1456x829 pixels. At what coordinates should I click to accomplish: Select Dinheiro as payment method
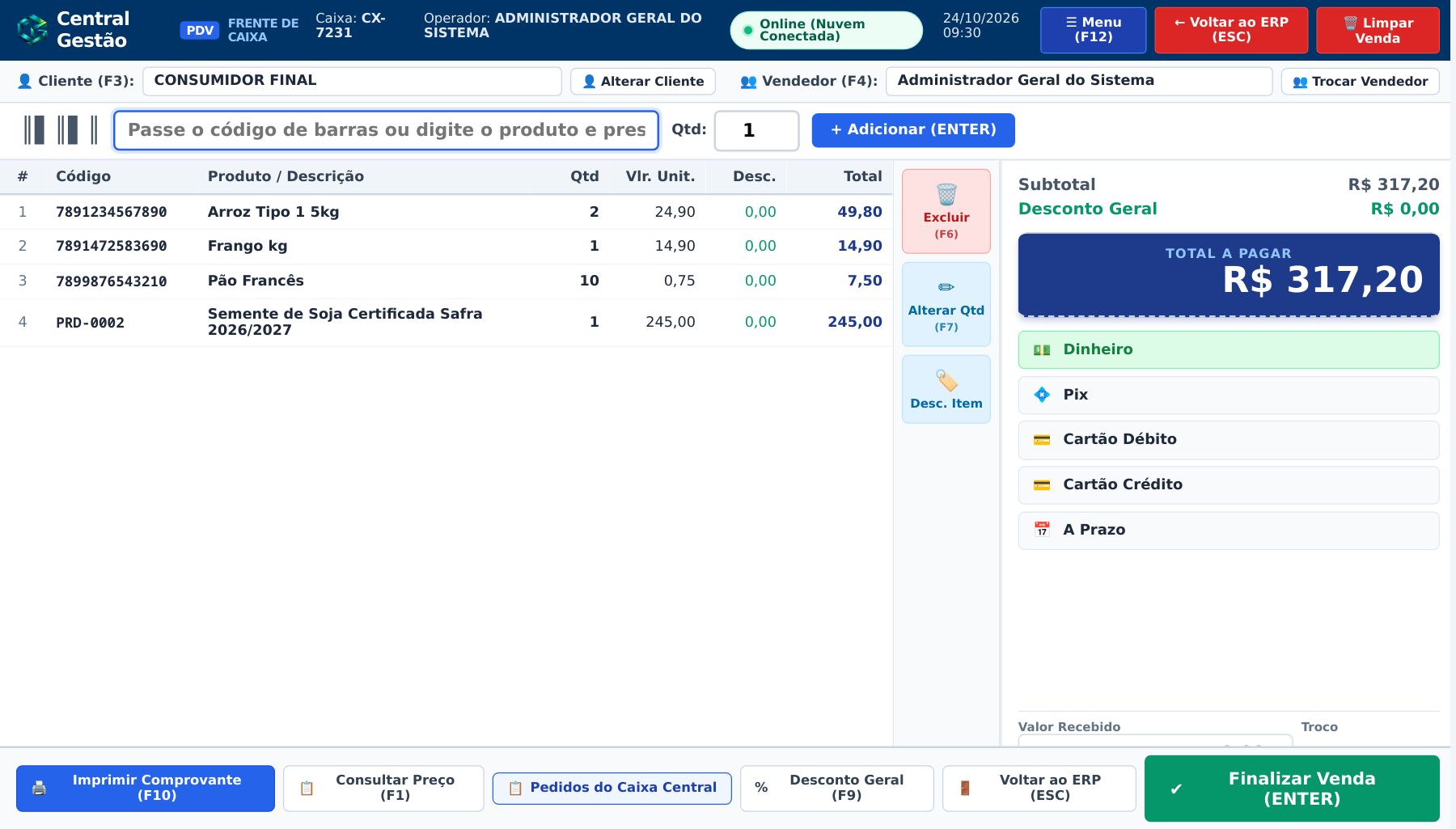[x=1229, y=349]
